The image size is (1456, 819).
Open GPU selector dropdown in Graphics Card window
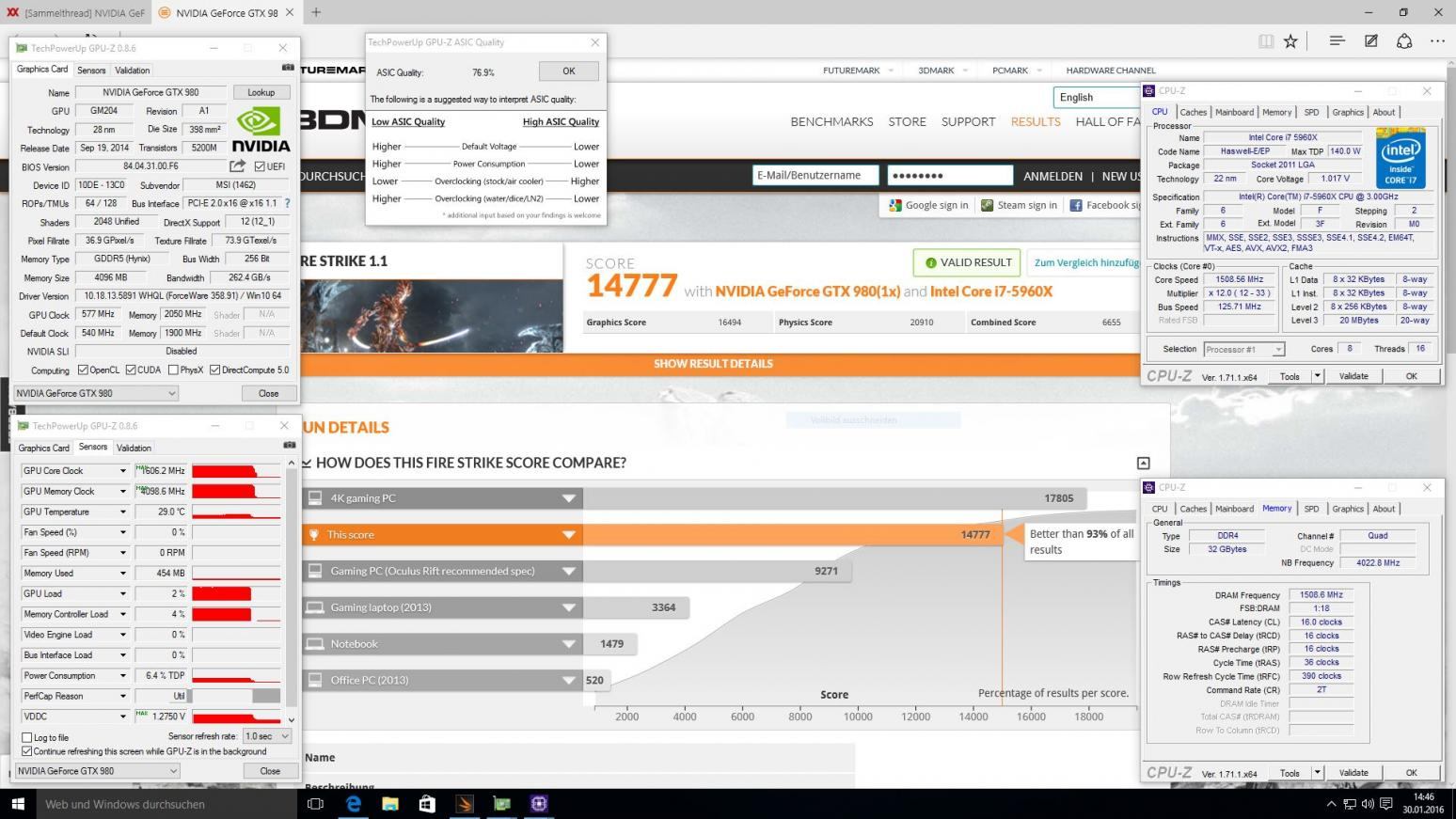(95, 393)
